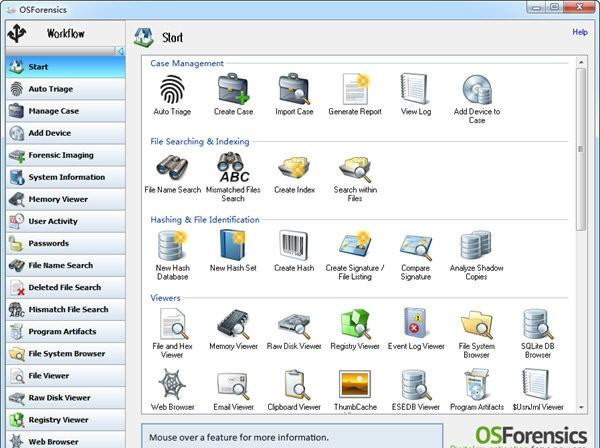Open Raw Disk Viewer icon in Viewers section
Image resolution: width=600 pixels, height=448 pixels.
click(x=294, y=326)
